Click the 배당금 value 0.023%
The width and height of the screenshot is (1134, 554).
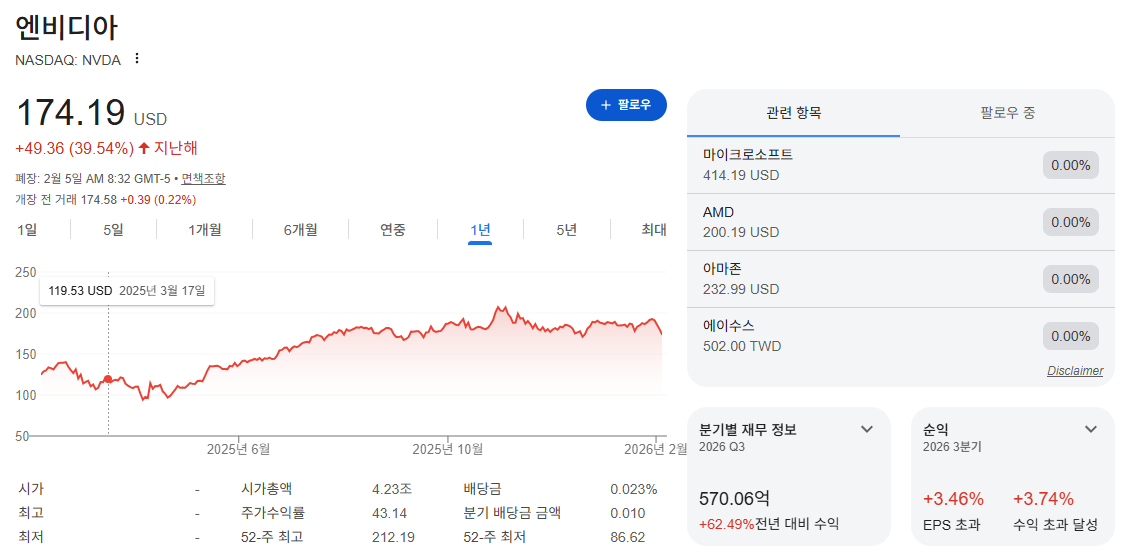coord(634,490)
